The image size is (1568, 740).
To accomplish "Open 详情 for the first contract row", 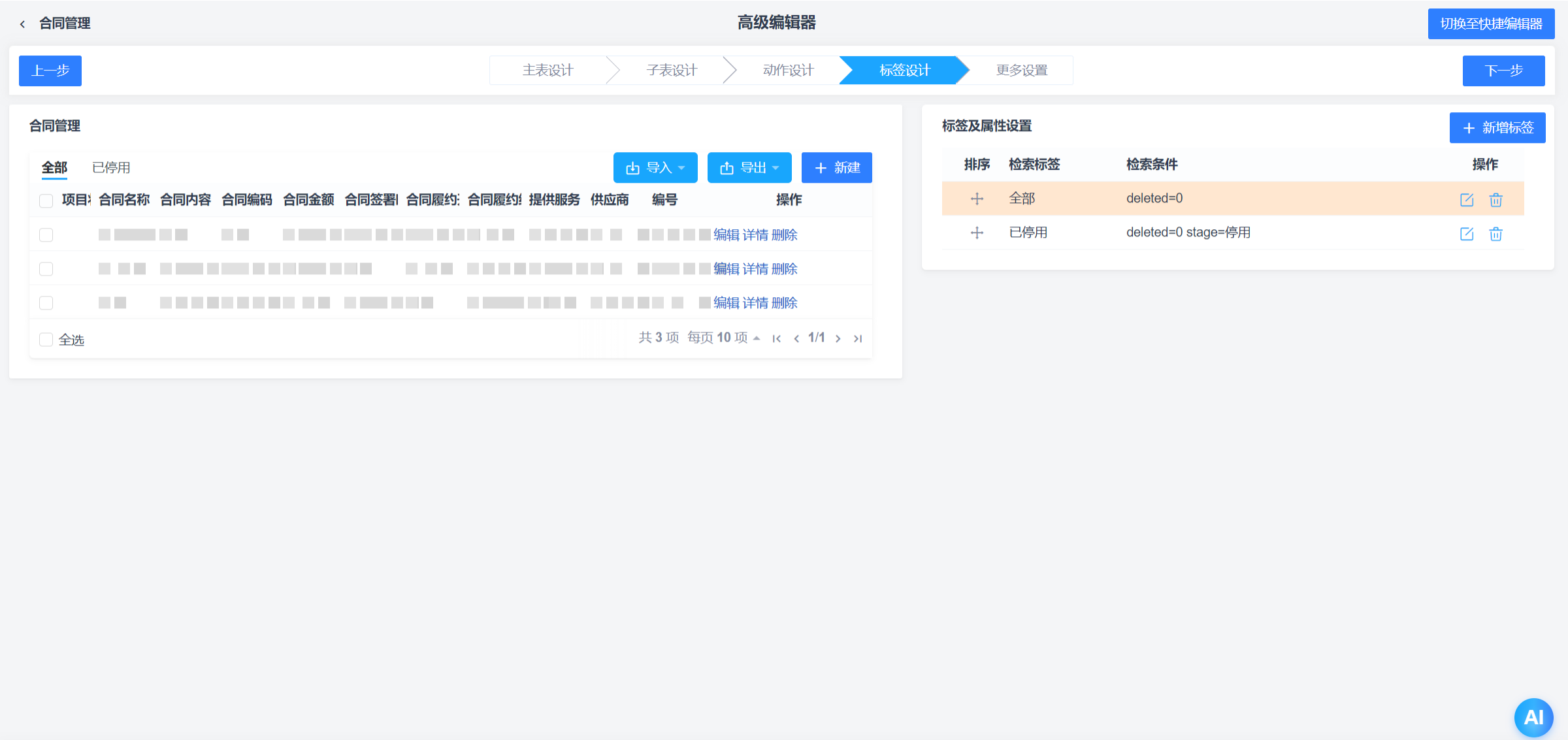I will tap(755, 234).
